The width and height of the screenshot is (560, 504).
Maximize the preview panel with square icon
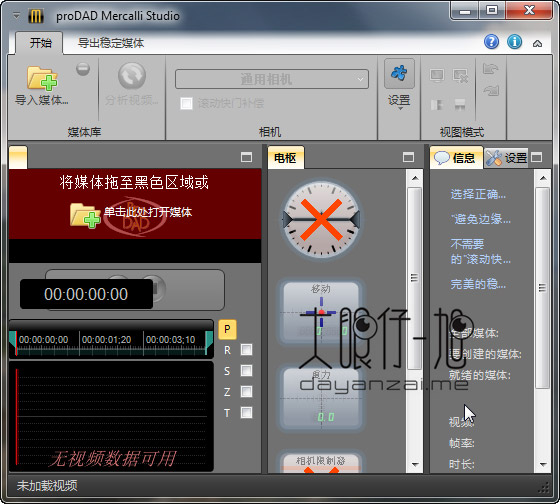(246, 157)
